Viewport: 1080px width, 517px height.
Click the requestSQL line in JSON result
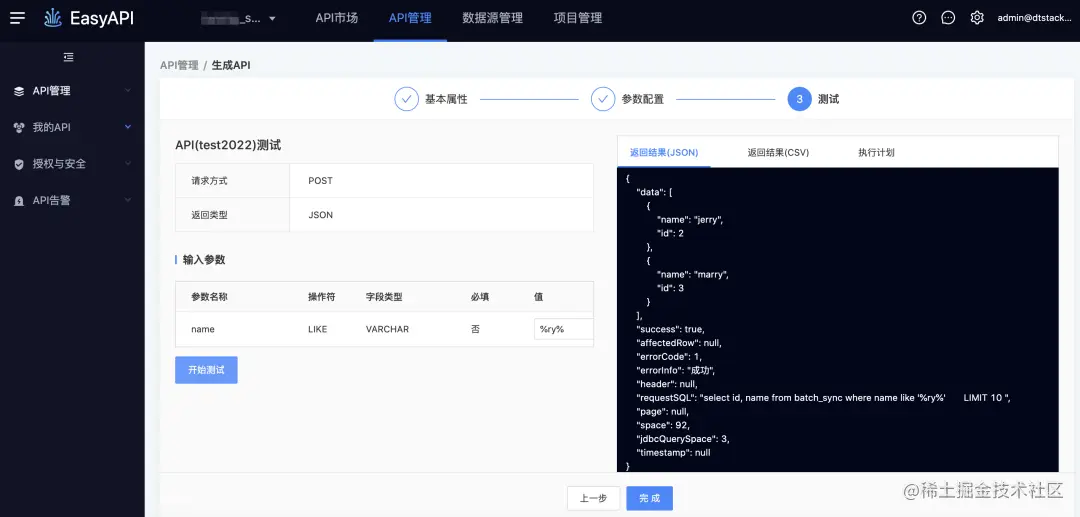[x=823, y=398]
